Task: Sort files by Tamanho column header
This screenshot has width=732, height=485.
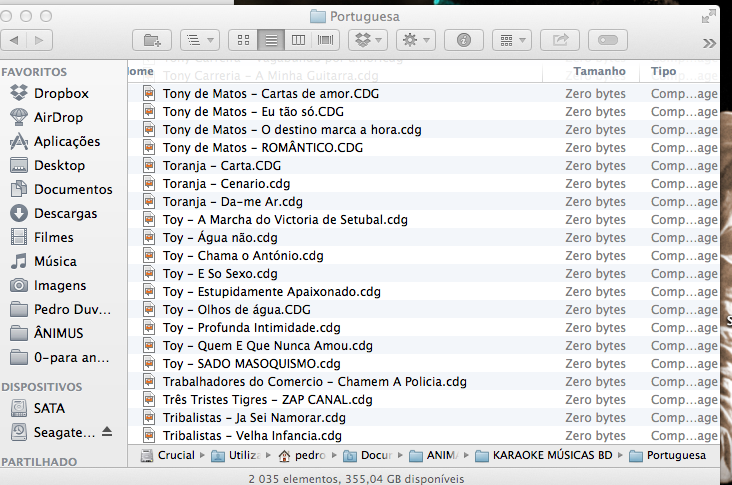Action: 599,72
